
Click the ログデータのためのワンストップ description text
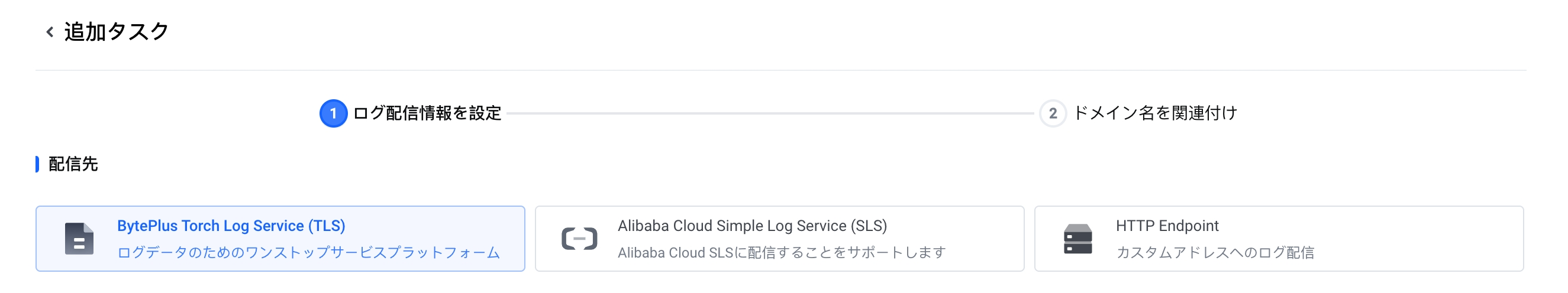[x=309, y=252]
